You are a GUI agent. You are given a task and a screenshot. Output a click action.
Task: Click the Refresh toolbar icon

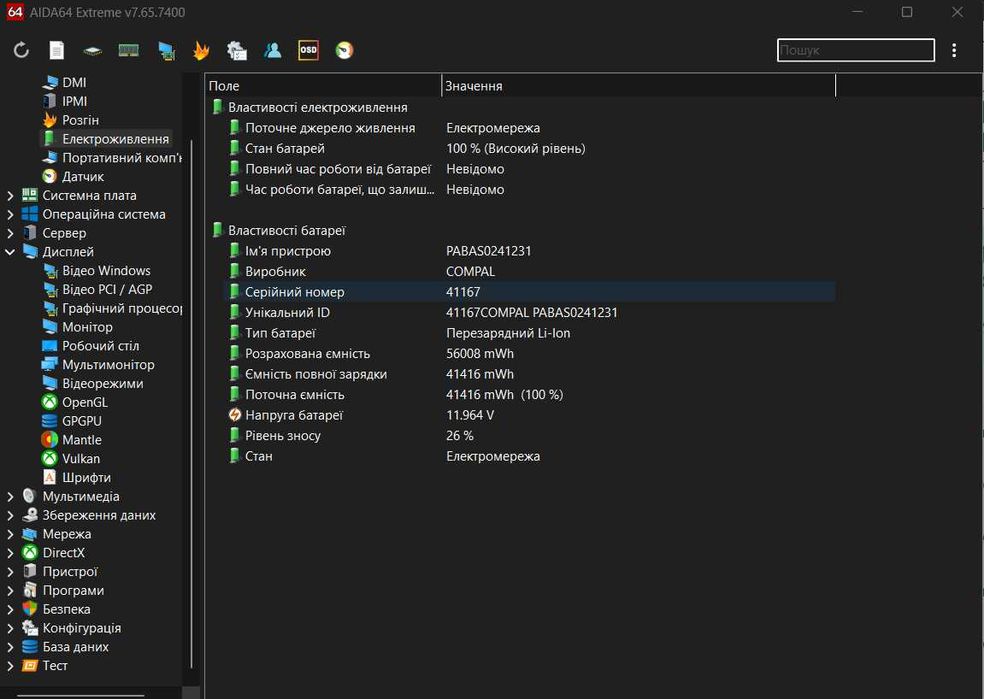pyautogui.click(x=22, y=51)
